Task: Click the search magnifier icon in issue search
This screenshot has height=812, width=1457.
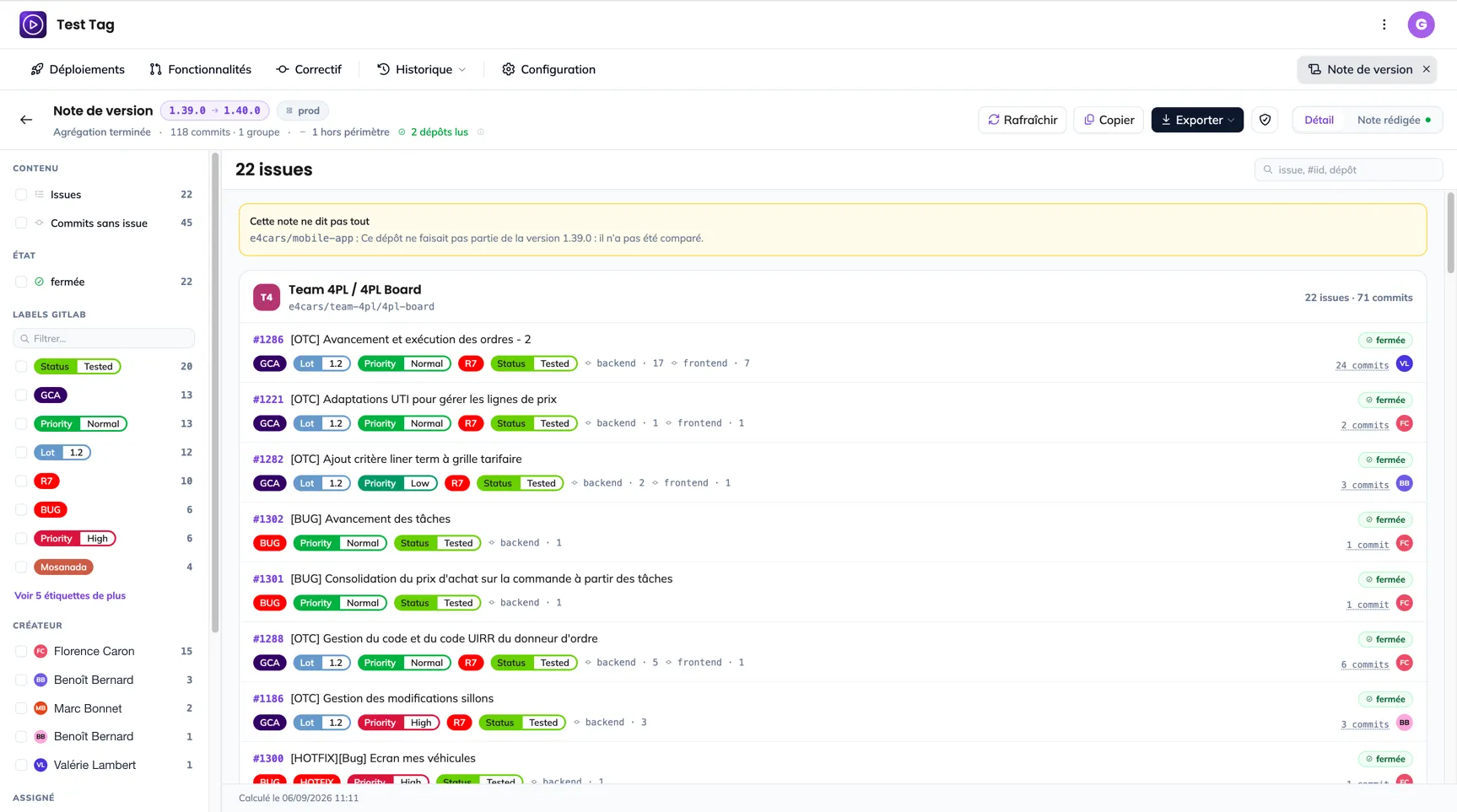Action: click(x=1267, y=169)
